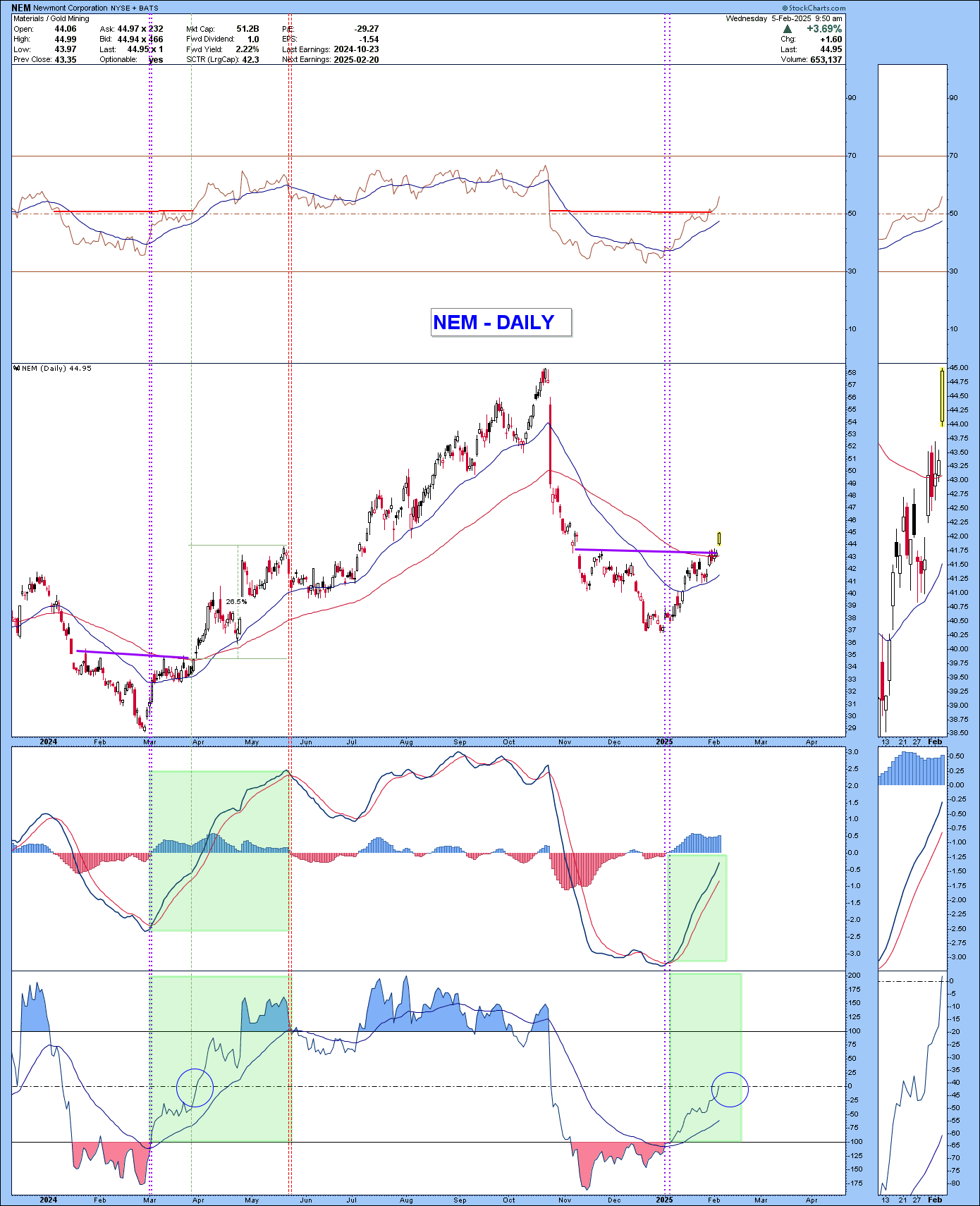Click the 2024 year label on bottom axis
This screenshot has width=980, height=1206.
[x=48, y=1200]
